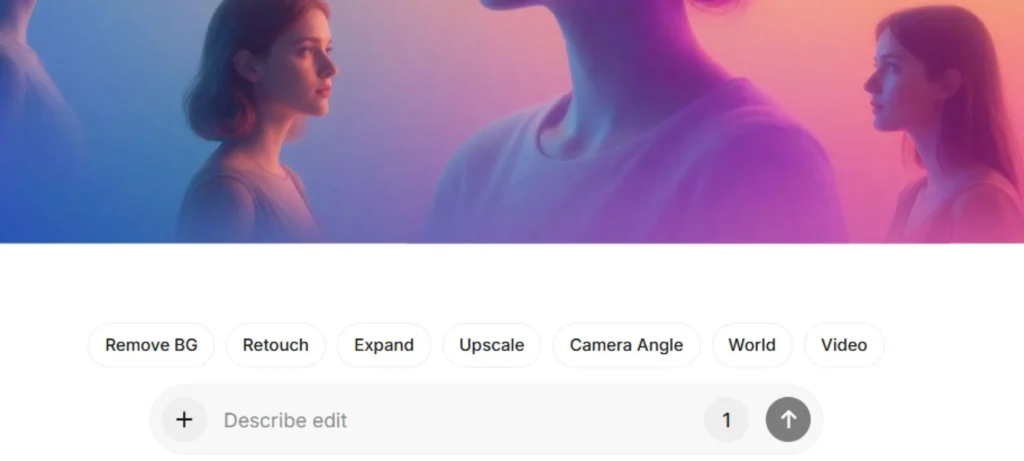Apply Upscale to the image
1024x461 pixels.
point(491,345)
